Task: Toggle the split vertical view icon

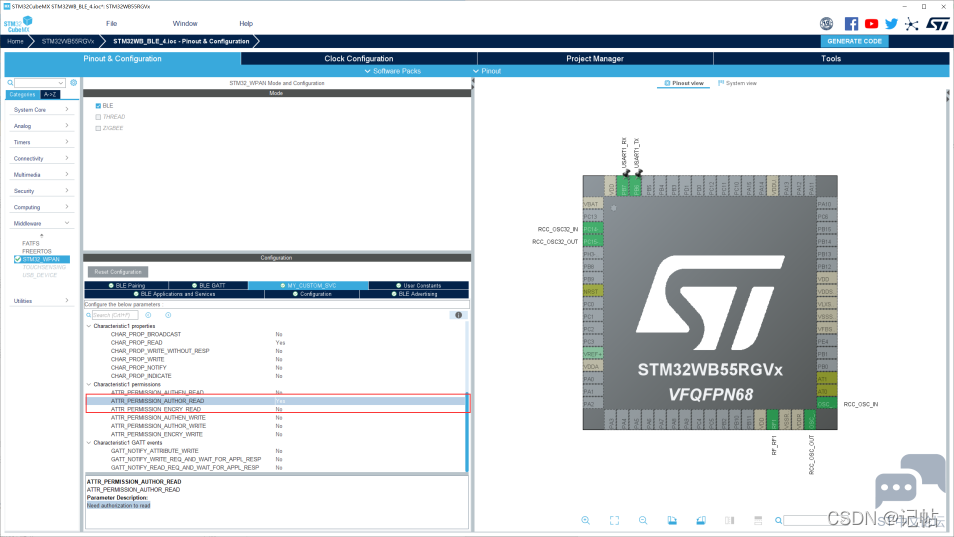Action: coord(729,521)
